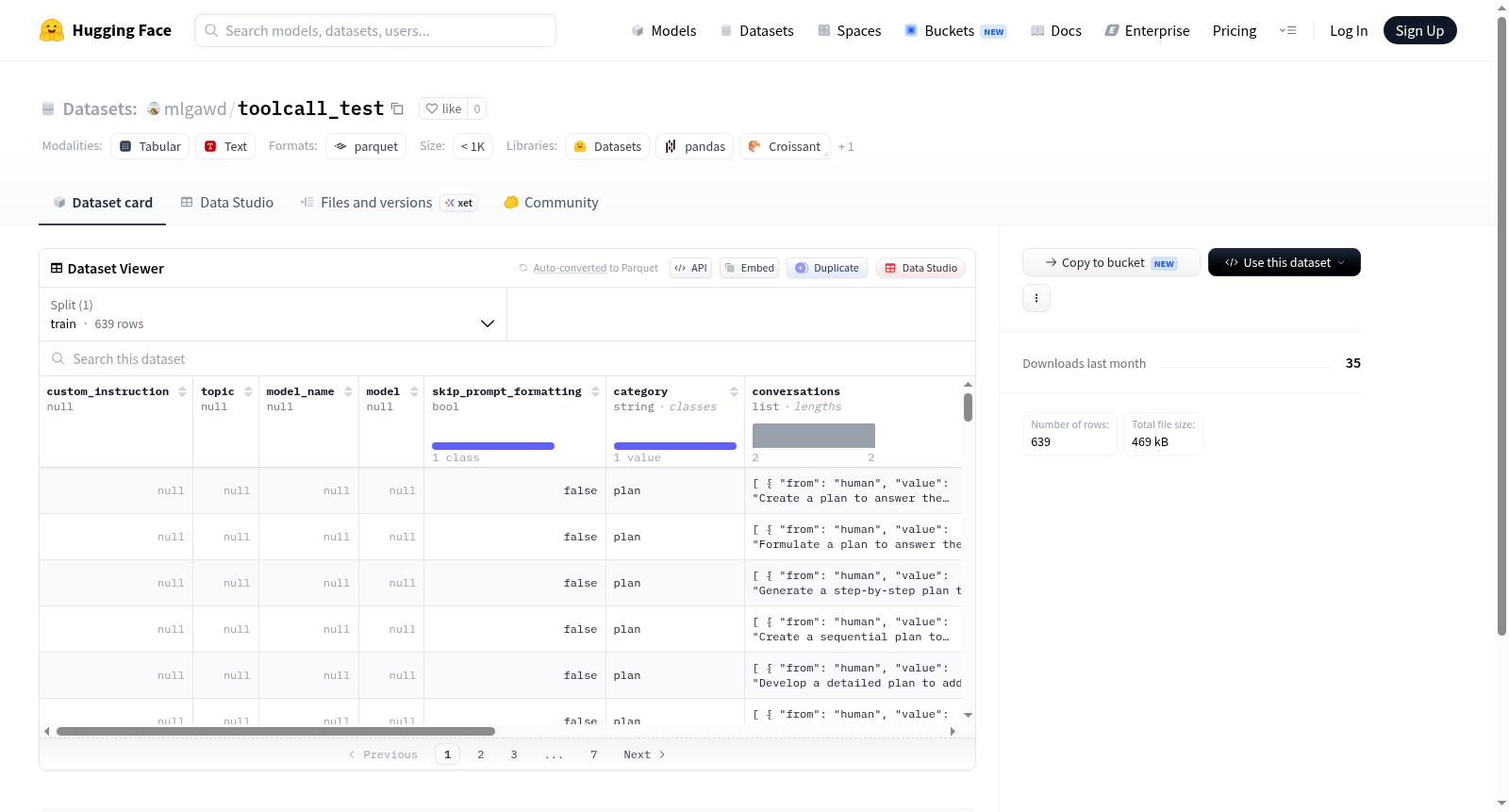Switch to the Data Studio tab
Image resolution: width=1509 pixels, height=812 pixels.
tap(227, 202)
